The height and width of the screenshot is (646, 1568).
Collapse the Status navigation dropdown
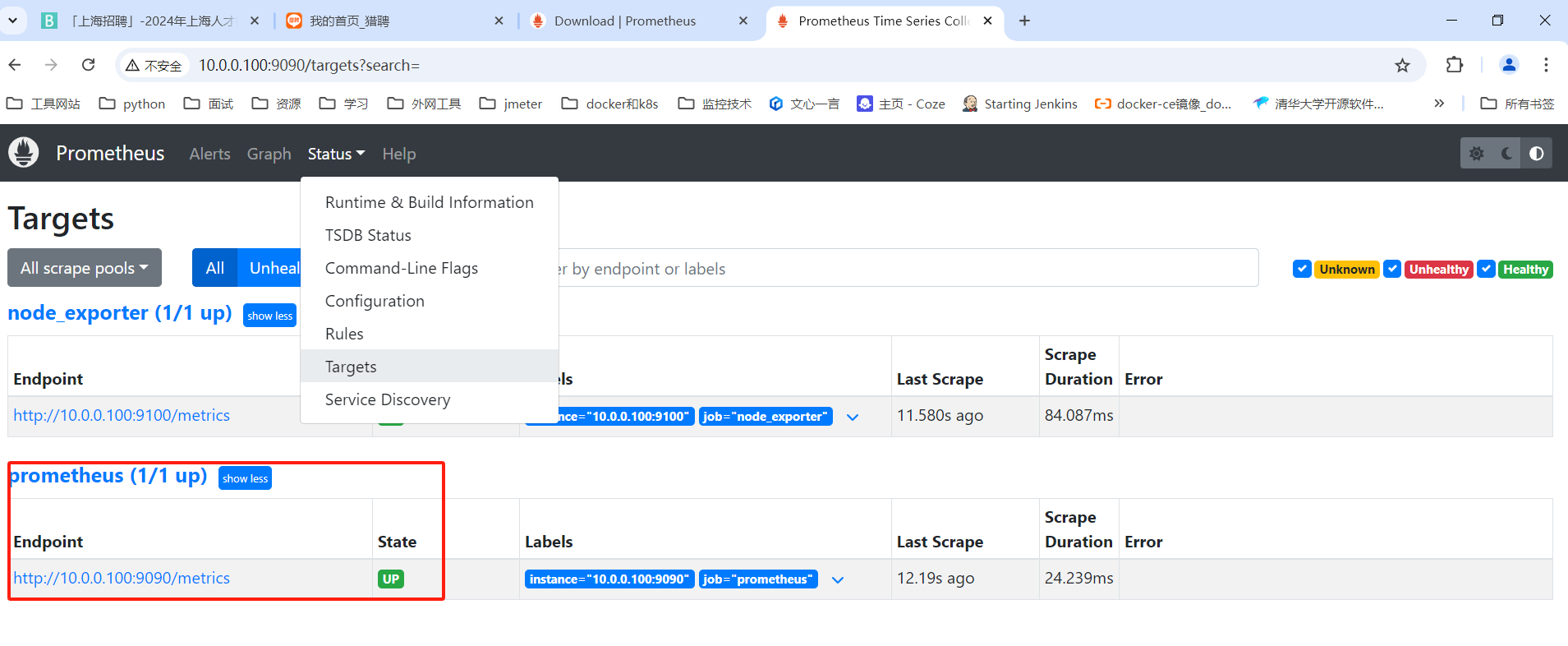pos(336,154)
